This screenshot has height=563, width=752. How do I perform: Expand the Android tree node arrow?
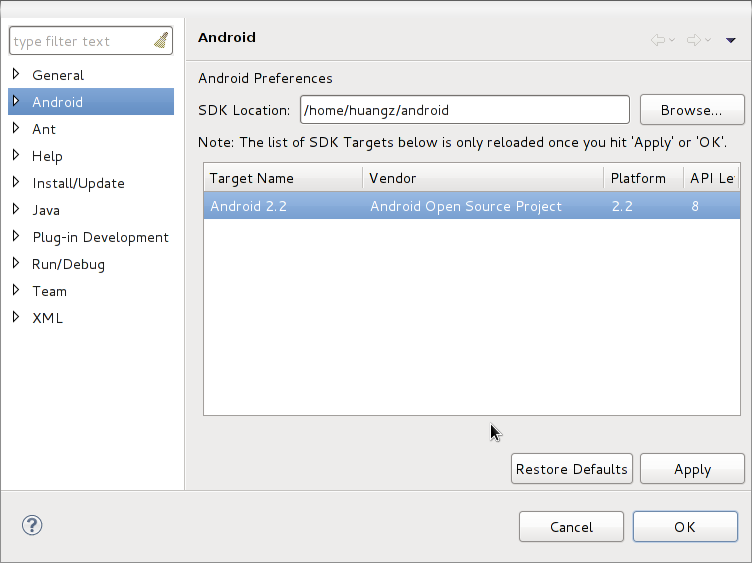click(x=16, y=101)
